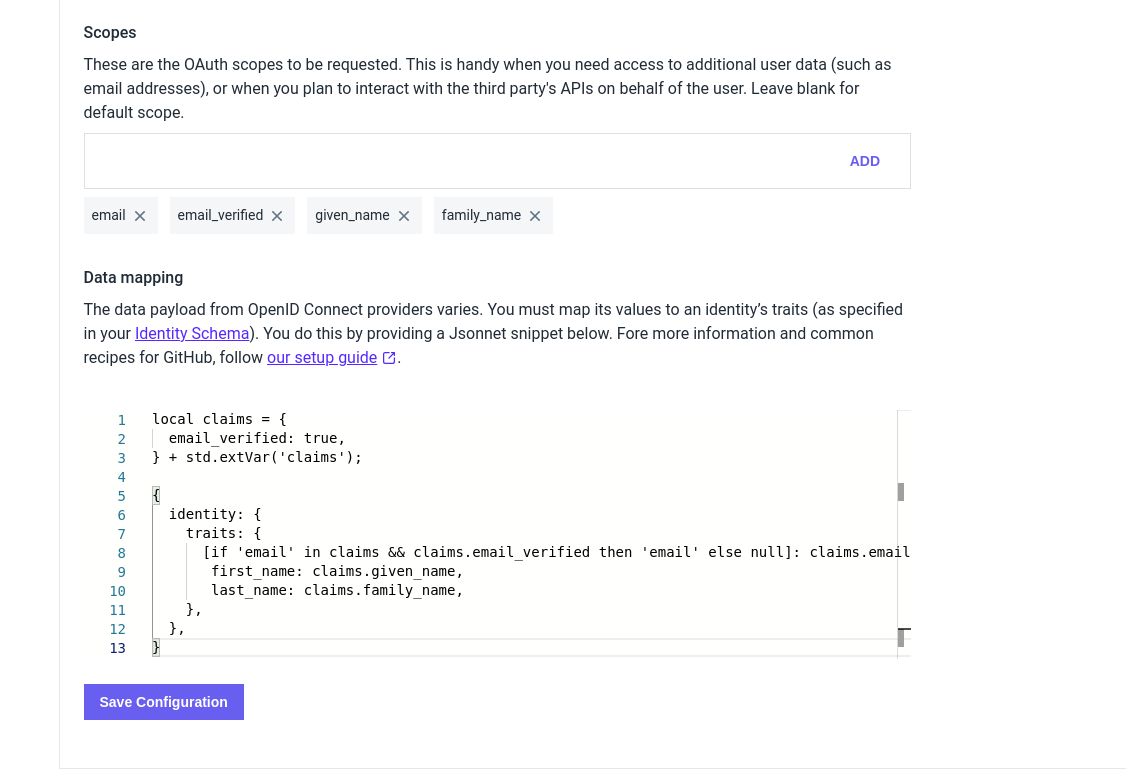Click line number 13 in the editor gutter
This screenshot has width=1126, height=778.
pos(118,648)
